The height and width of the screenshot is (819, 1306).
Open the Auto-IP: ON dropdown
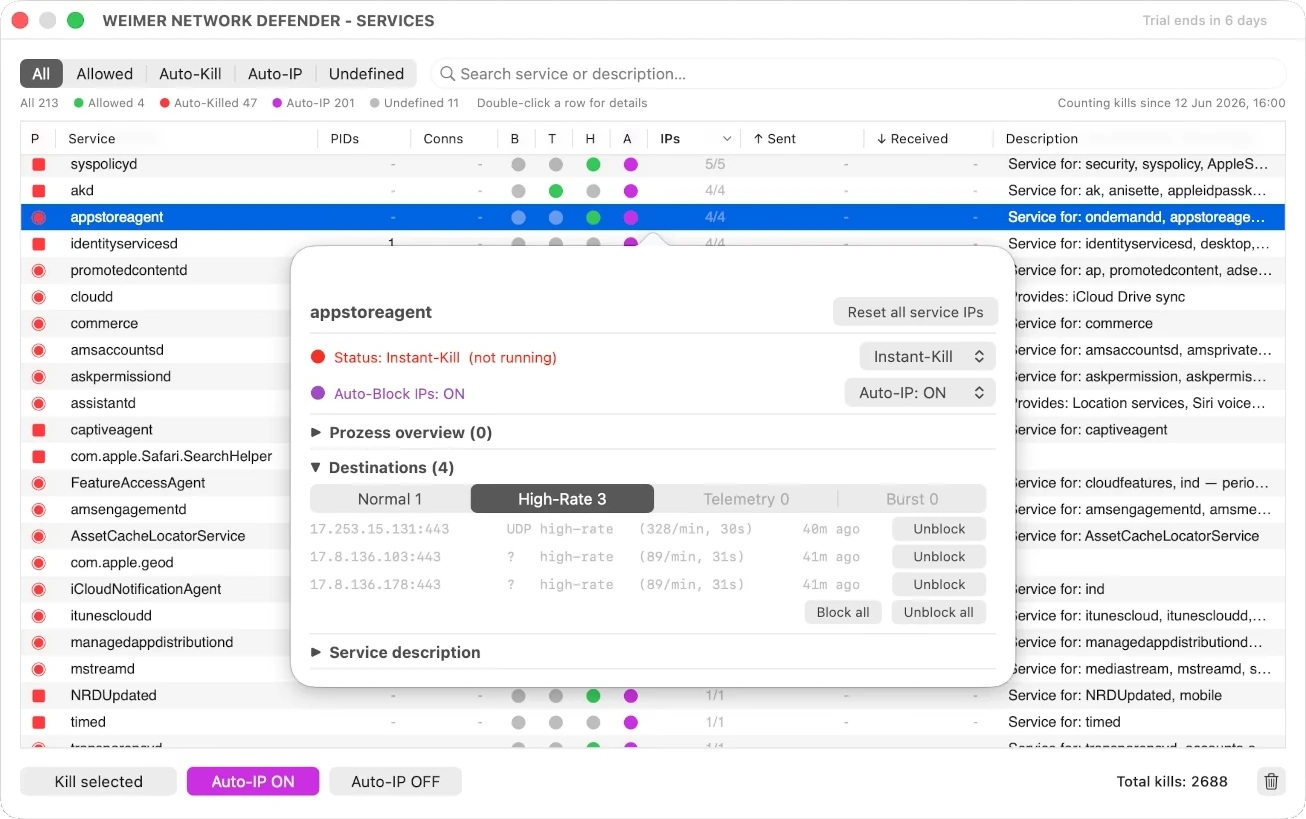920,393
